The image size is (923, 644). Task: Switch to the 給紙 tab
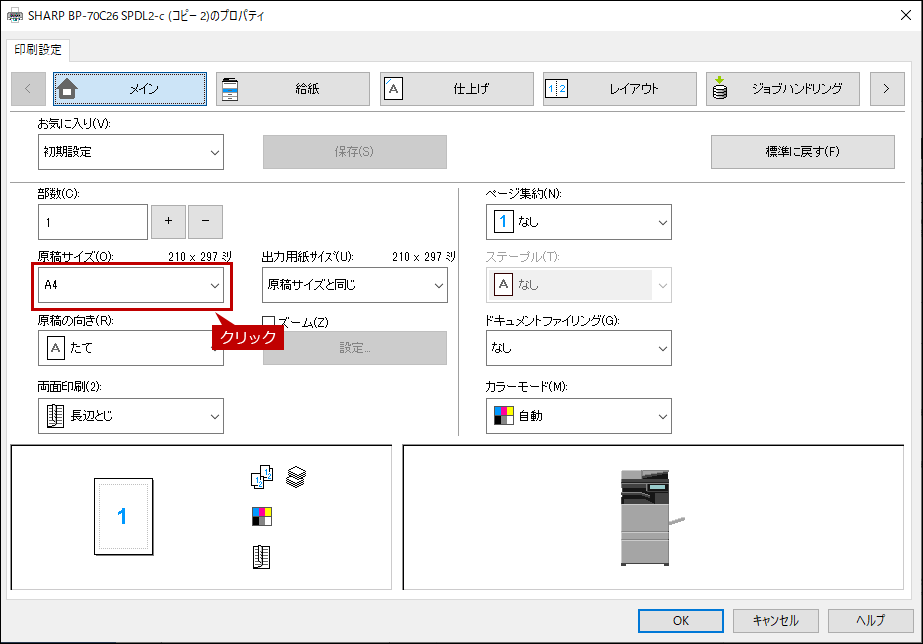point(293,89)
